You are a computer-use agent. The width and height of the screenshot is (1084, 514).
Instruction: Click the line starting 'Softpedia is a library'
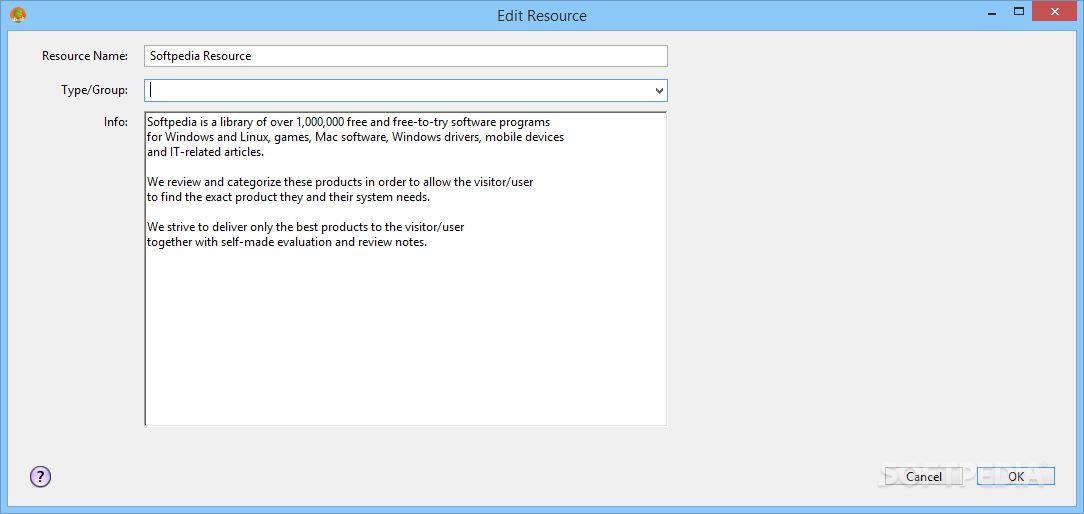[x=348, y=122]
